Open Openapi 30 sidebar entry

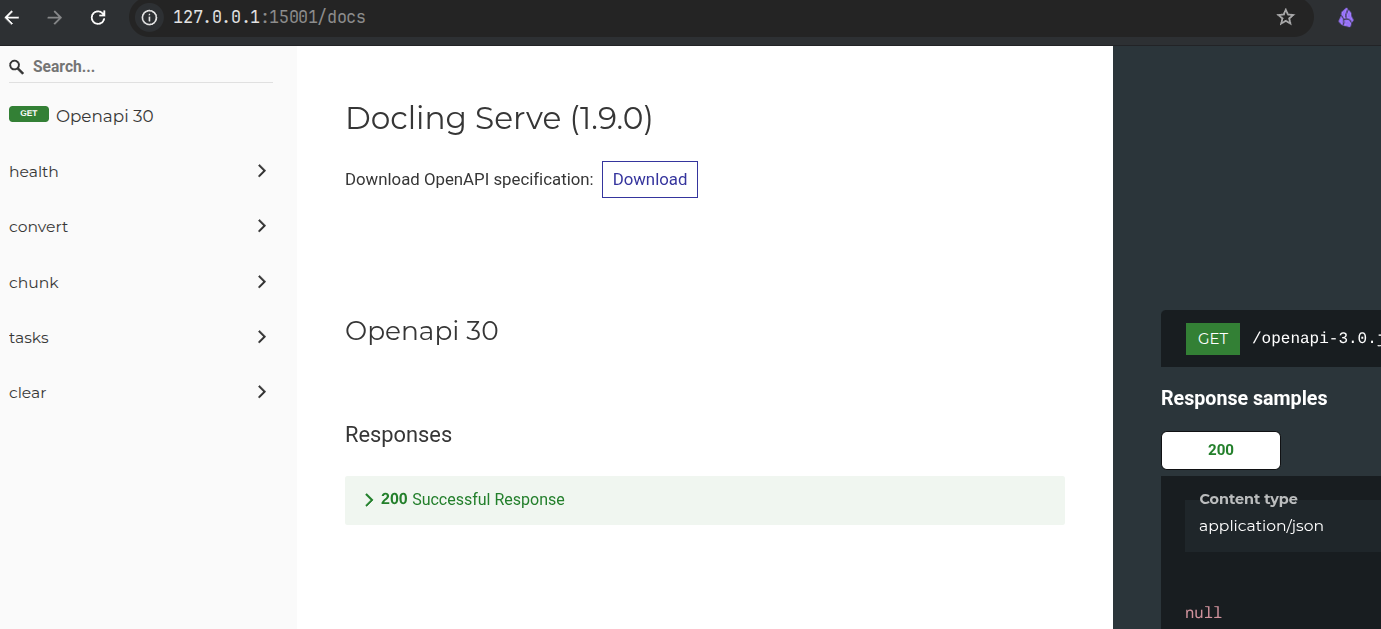pos(105,116)
